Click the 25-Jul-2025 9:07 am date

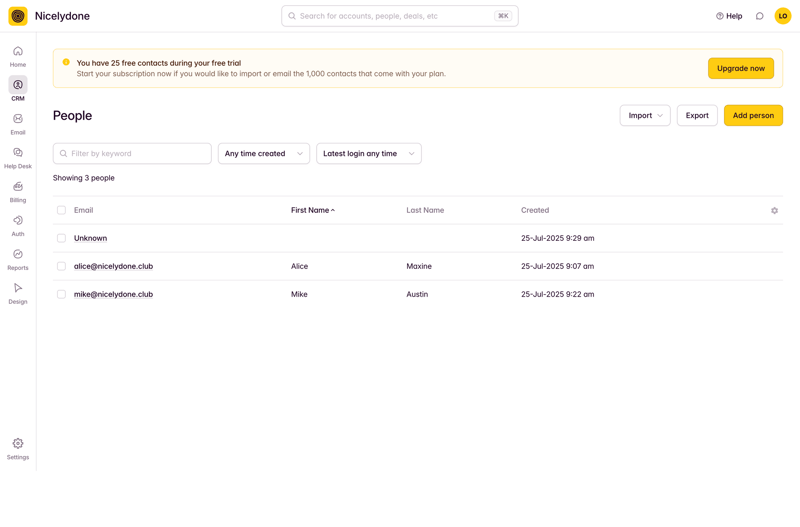pyautogui.click(x=558, y=266)
